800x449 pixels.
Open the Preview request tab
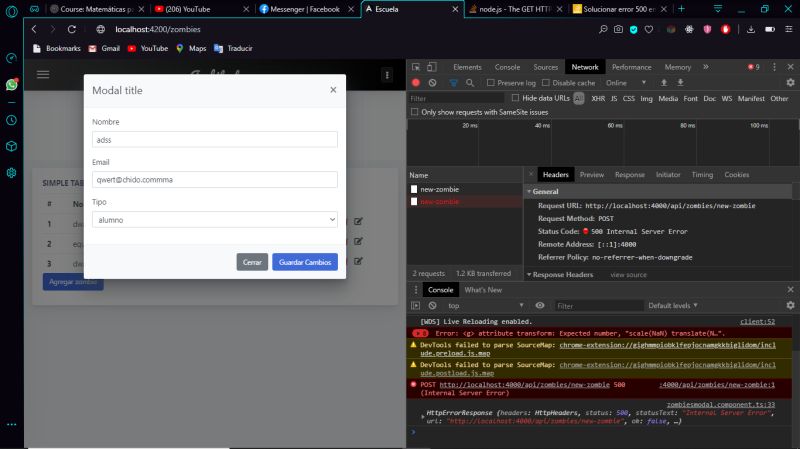[x=591, y=174]
